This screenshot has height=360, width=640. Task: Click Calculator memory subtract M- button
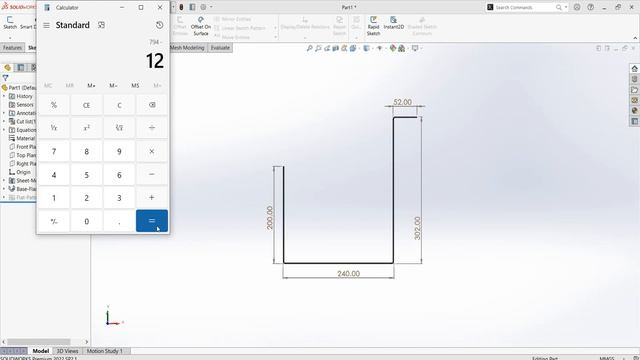click(113, 85)
